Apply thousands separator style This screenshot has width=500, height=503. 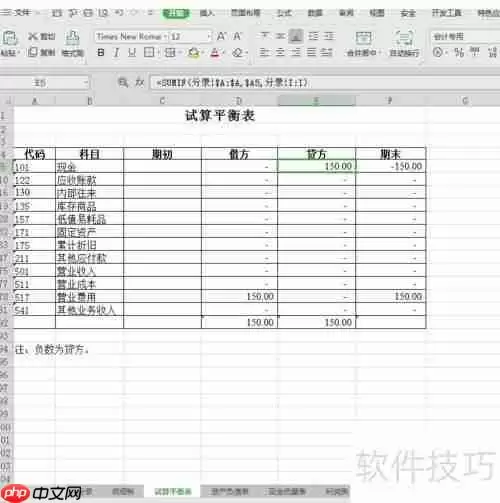click(x=475, y=52)
